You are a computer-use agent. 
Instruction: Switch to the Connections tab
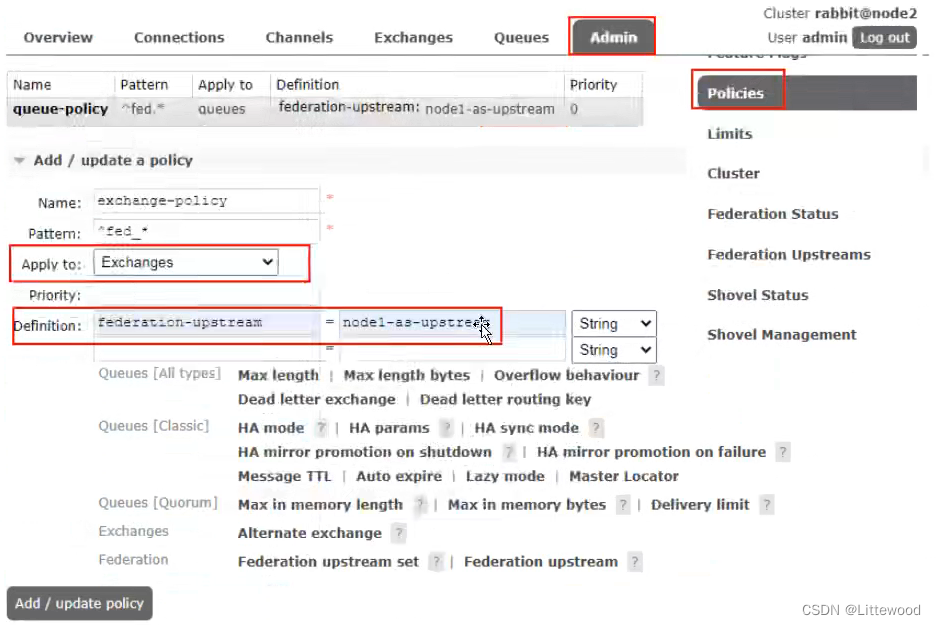click(x=179, y=38)
